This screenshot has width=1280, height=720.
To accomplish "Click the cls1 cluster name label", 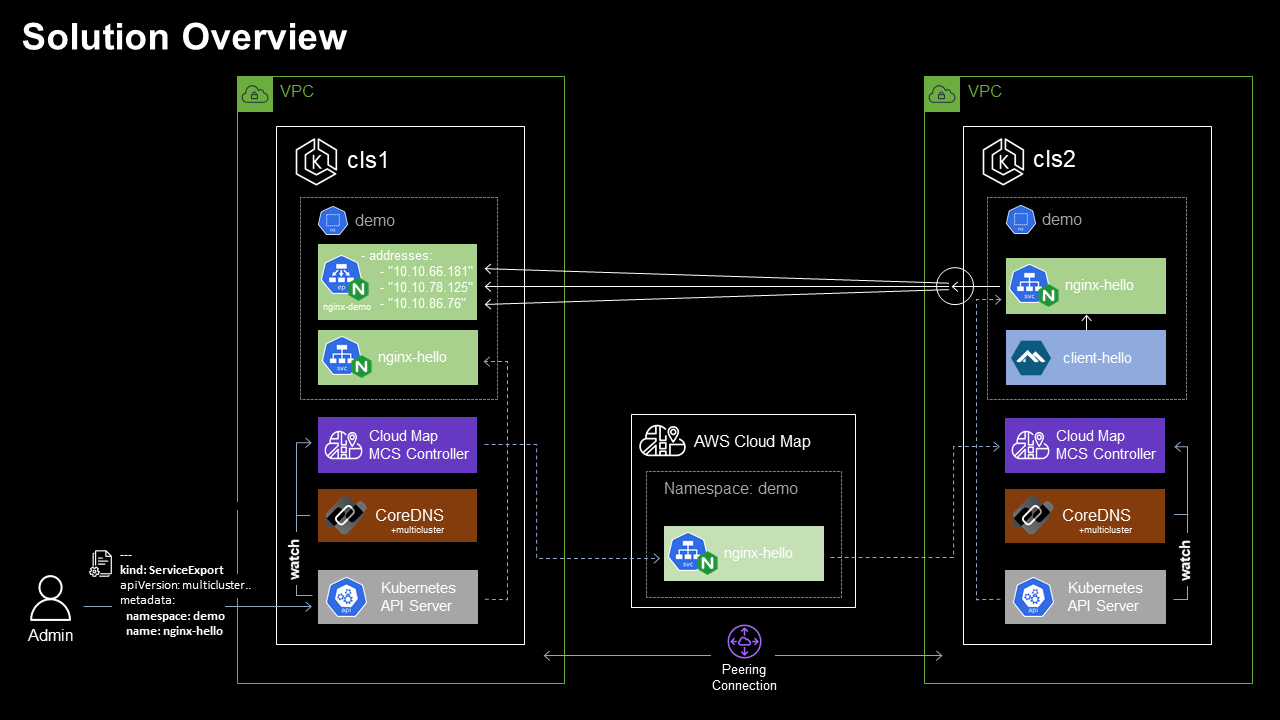I will coord(368,160).
